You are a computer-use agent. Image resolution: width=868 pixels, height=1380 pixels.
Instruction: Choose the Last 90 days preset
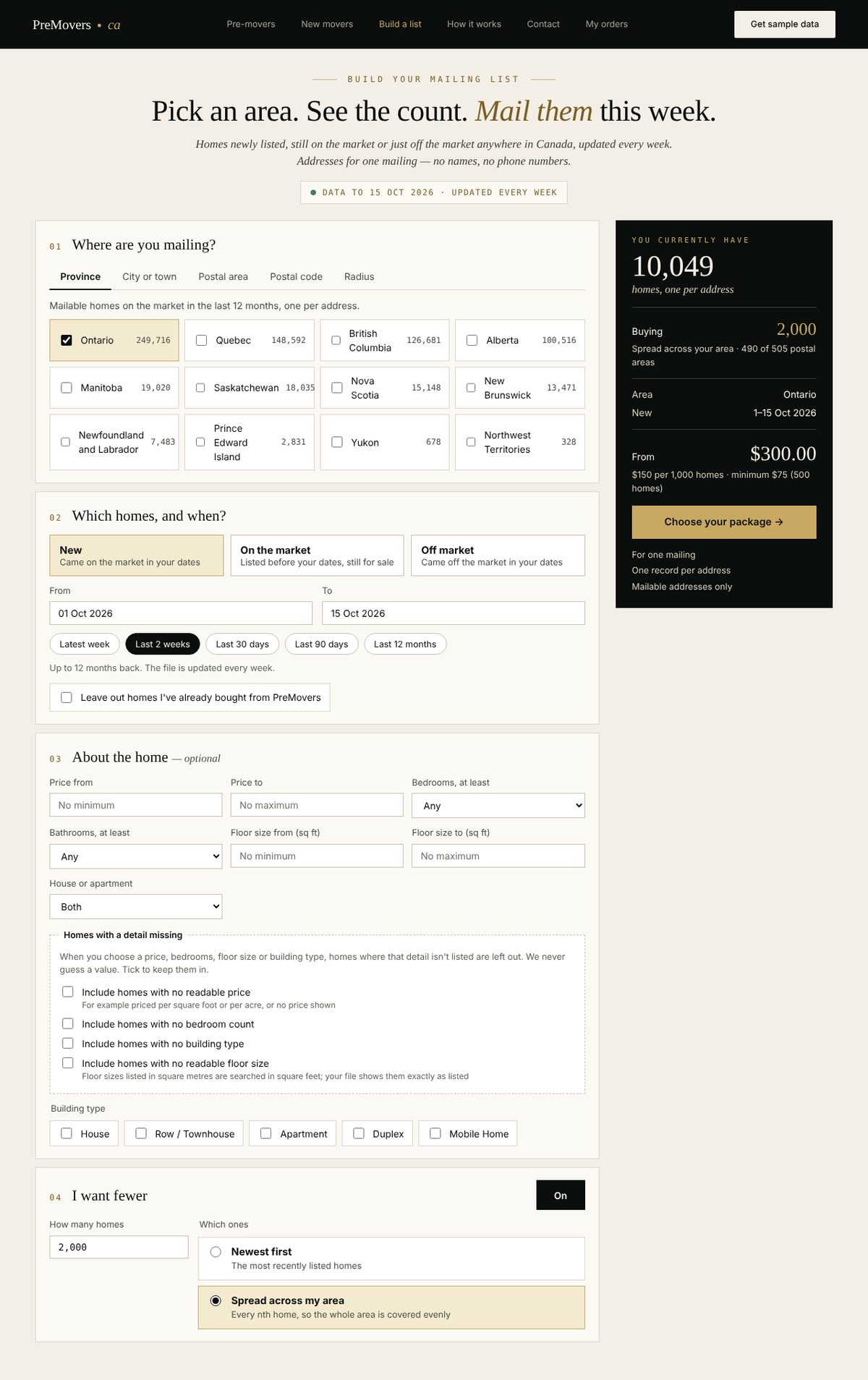tap(321, 644)
